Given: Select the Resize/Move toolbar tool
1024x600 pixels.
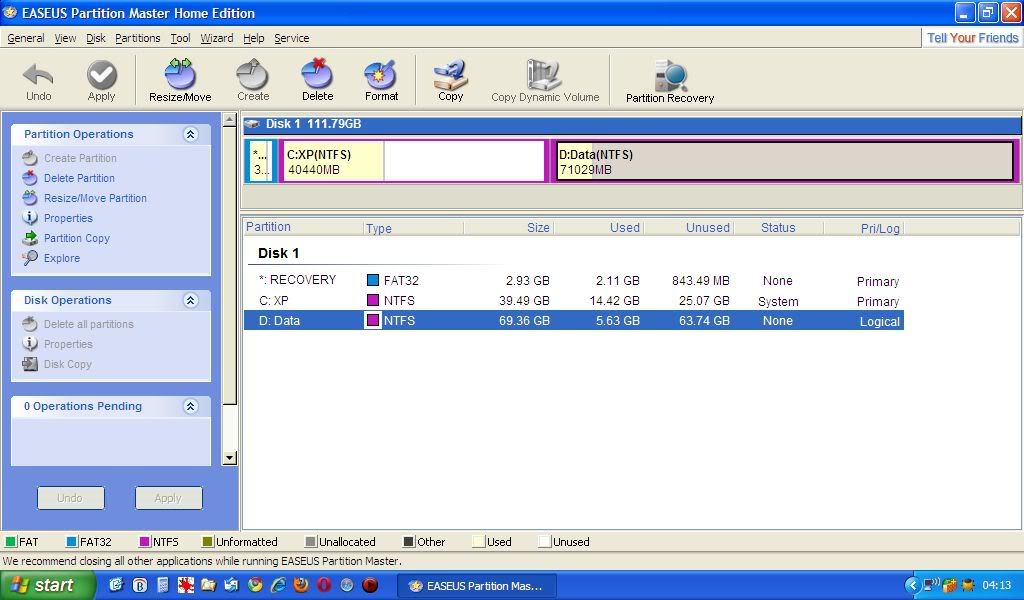Looking at the screenshot, I should click(180, 80).
